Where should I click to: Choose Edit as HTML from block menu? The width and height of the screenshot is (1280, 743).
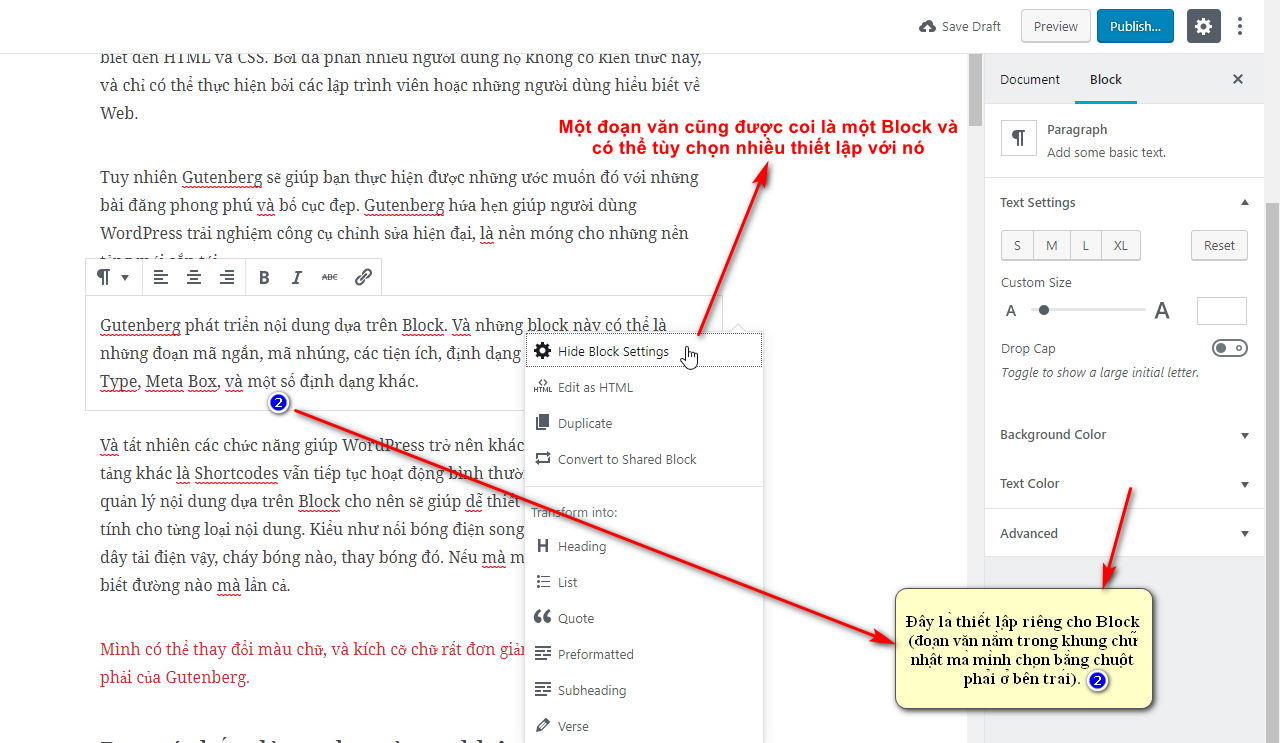[x=644, y=387]
